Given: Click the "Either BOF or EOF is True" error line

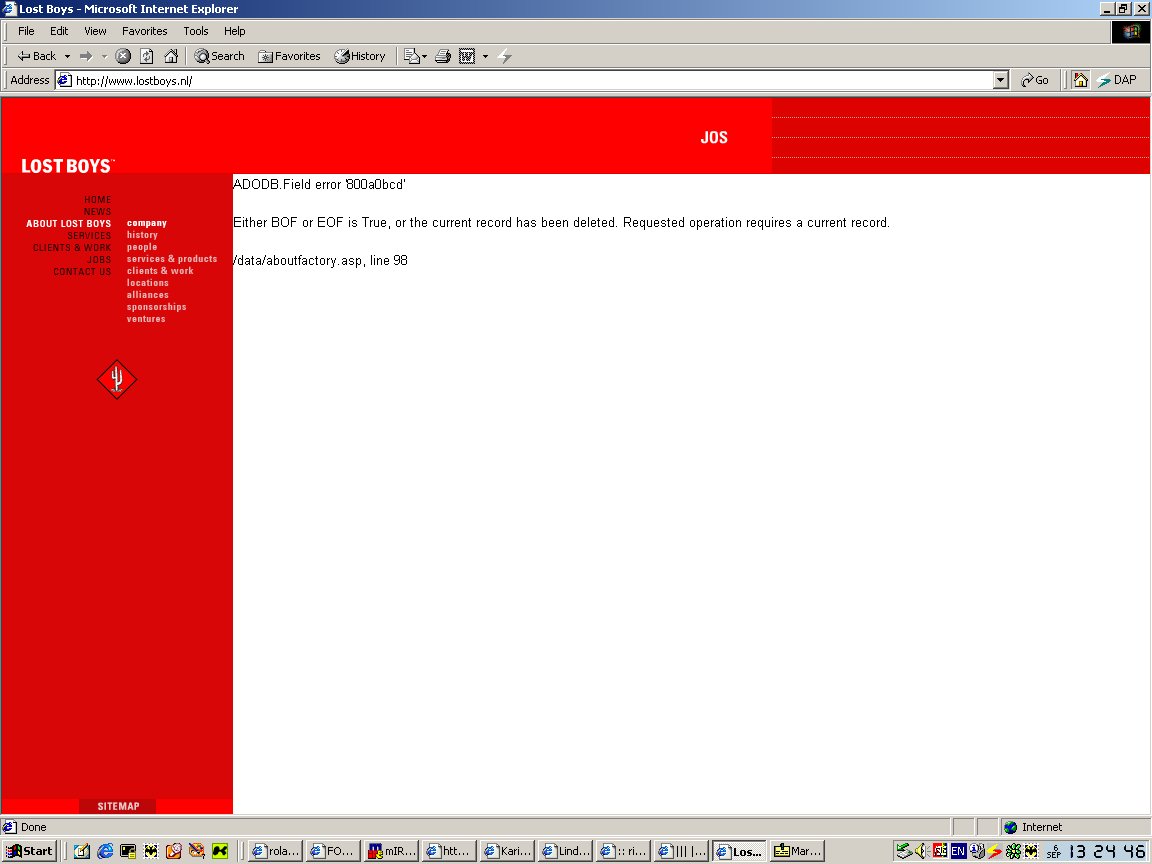Looking at the screenshot, I should point(561,223).
